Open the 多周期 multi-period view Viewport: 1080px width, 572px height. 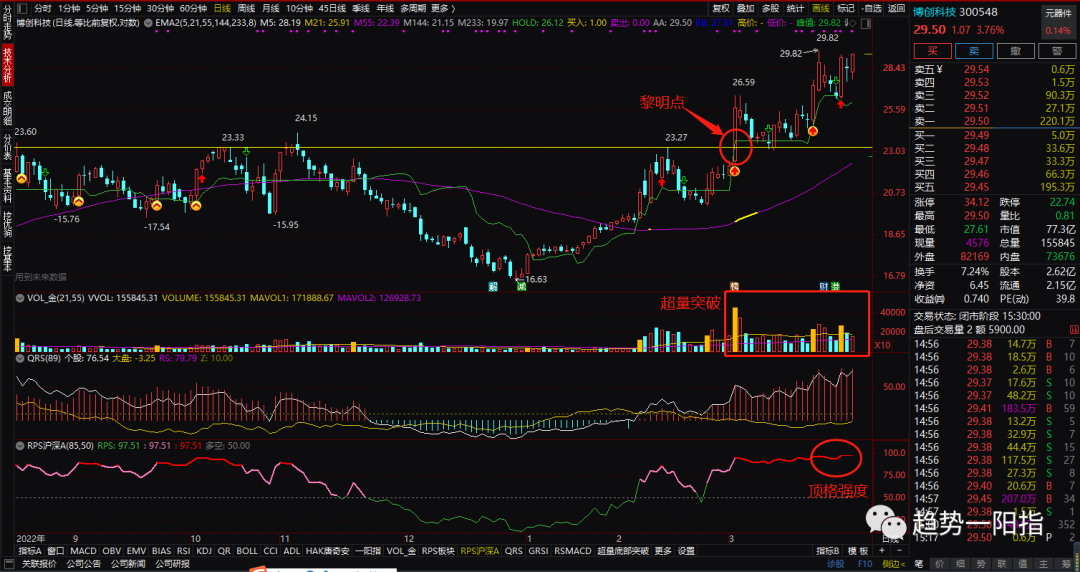pyautogui.click(x=413, y=8)
